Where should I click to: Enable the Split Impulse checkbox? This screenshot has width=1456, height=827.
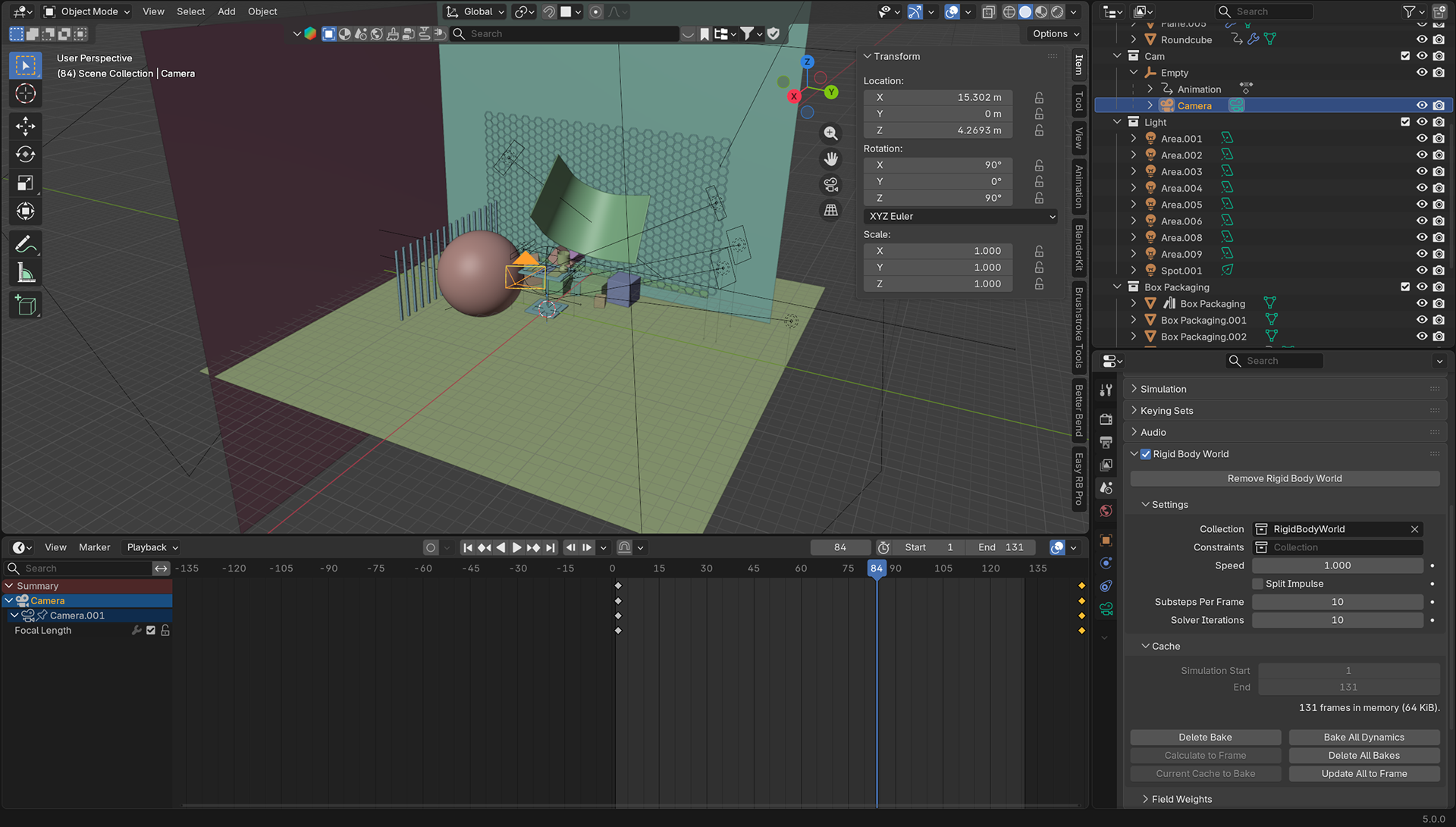click(x=1258, y=584)
